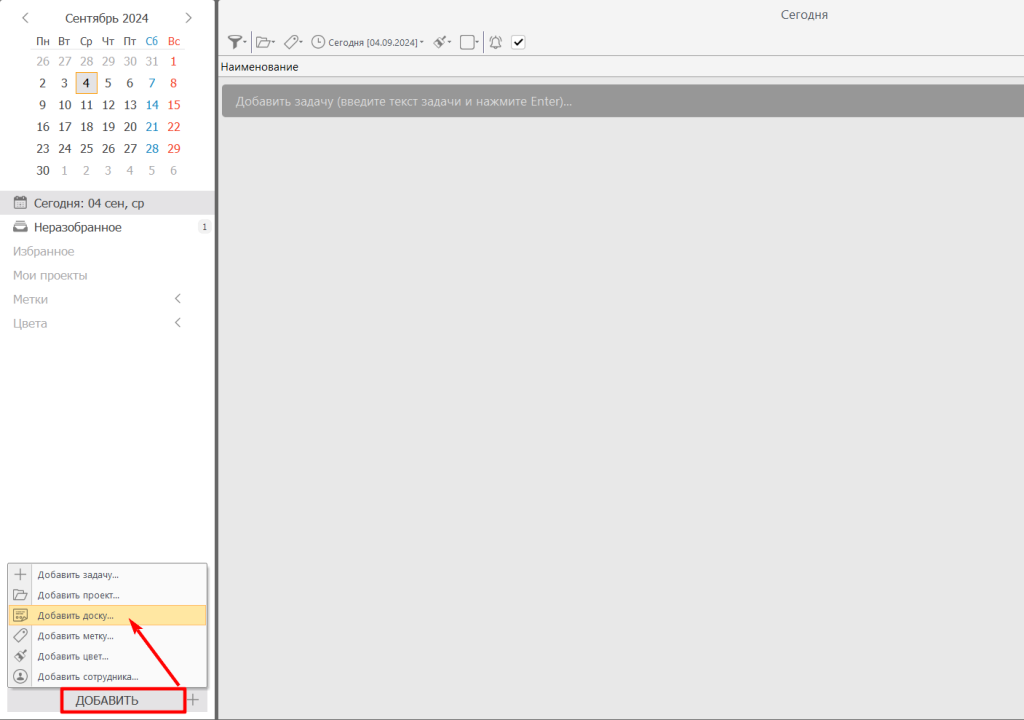Click the inbox tray icon beside 'Неразобранное'

(20, 227)
